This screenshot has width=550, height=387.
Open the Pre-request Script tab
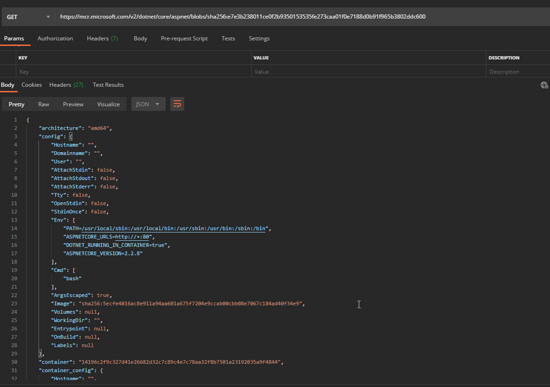coord(184,39)
